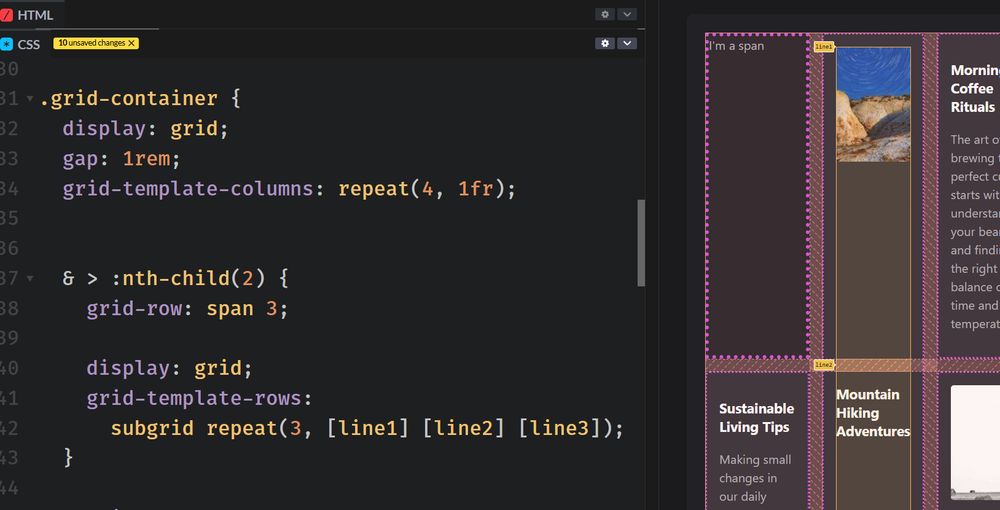Click the 'line1' grid overlay label

pyautogui.click(x=823, y=47)
